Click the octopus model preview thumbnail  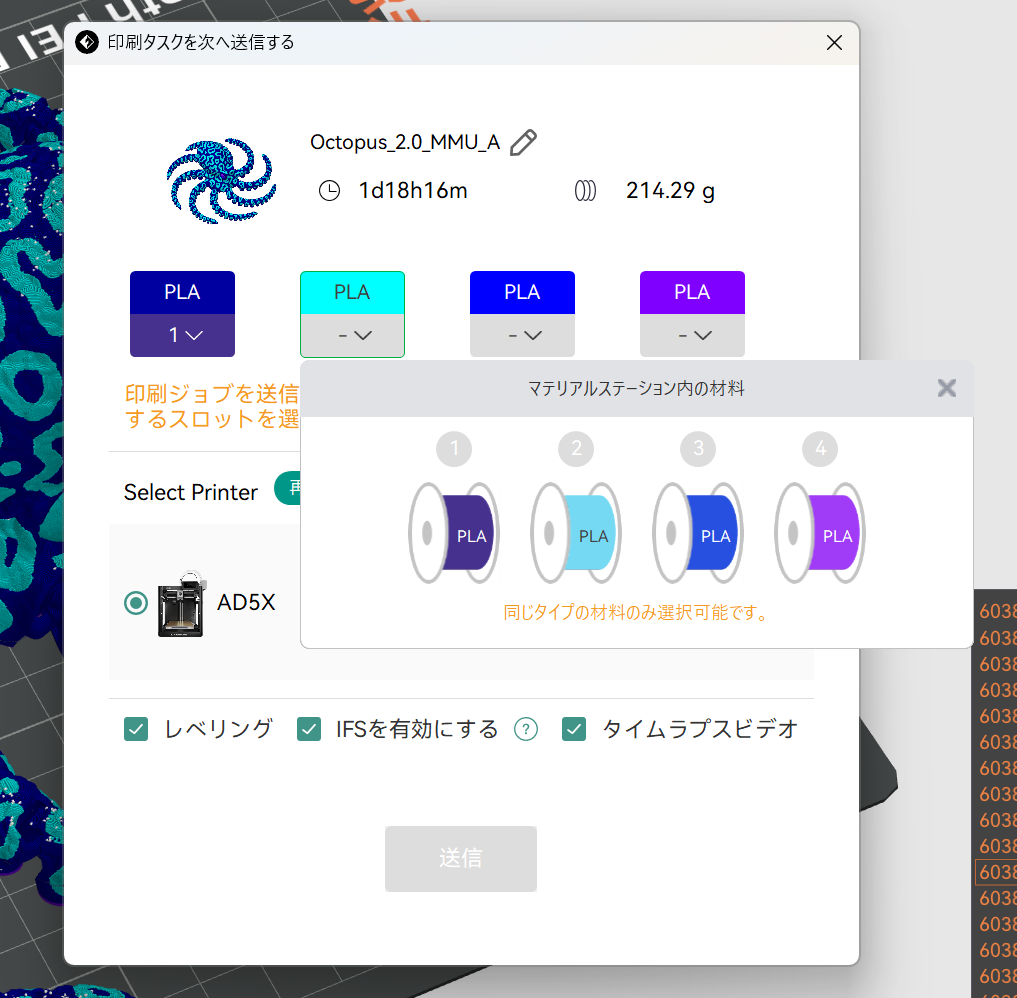tap(220, 180)
